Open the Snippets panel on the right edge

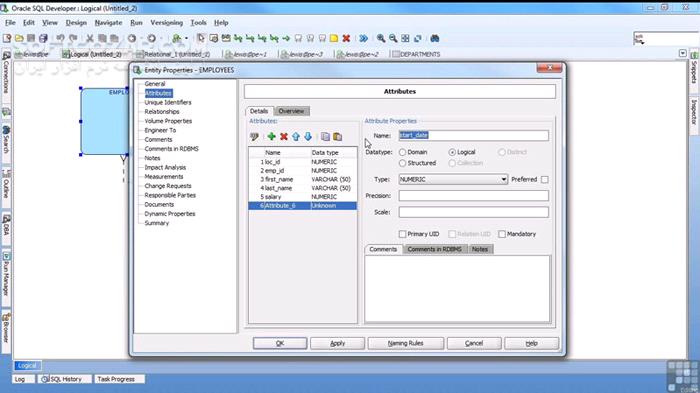(x=694, y=68)
